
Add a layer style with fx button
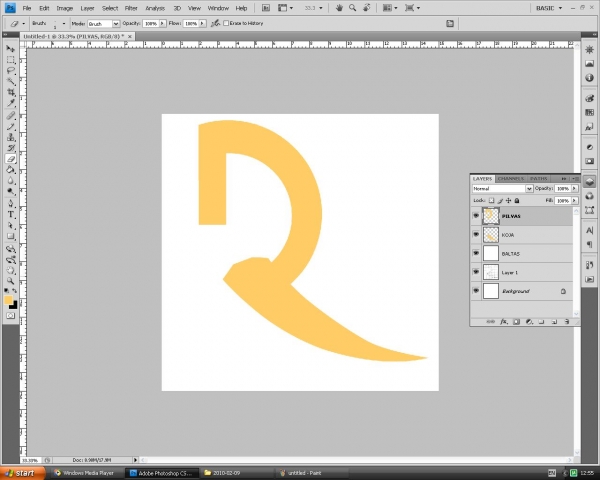pyautogui.click(x=504, y=322)
